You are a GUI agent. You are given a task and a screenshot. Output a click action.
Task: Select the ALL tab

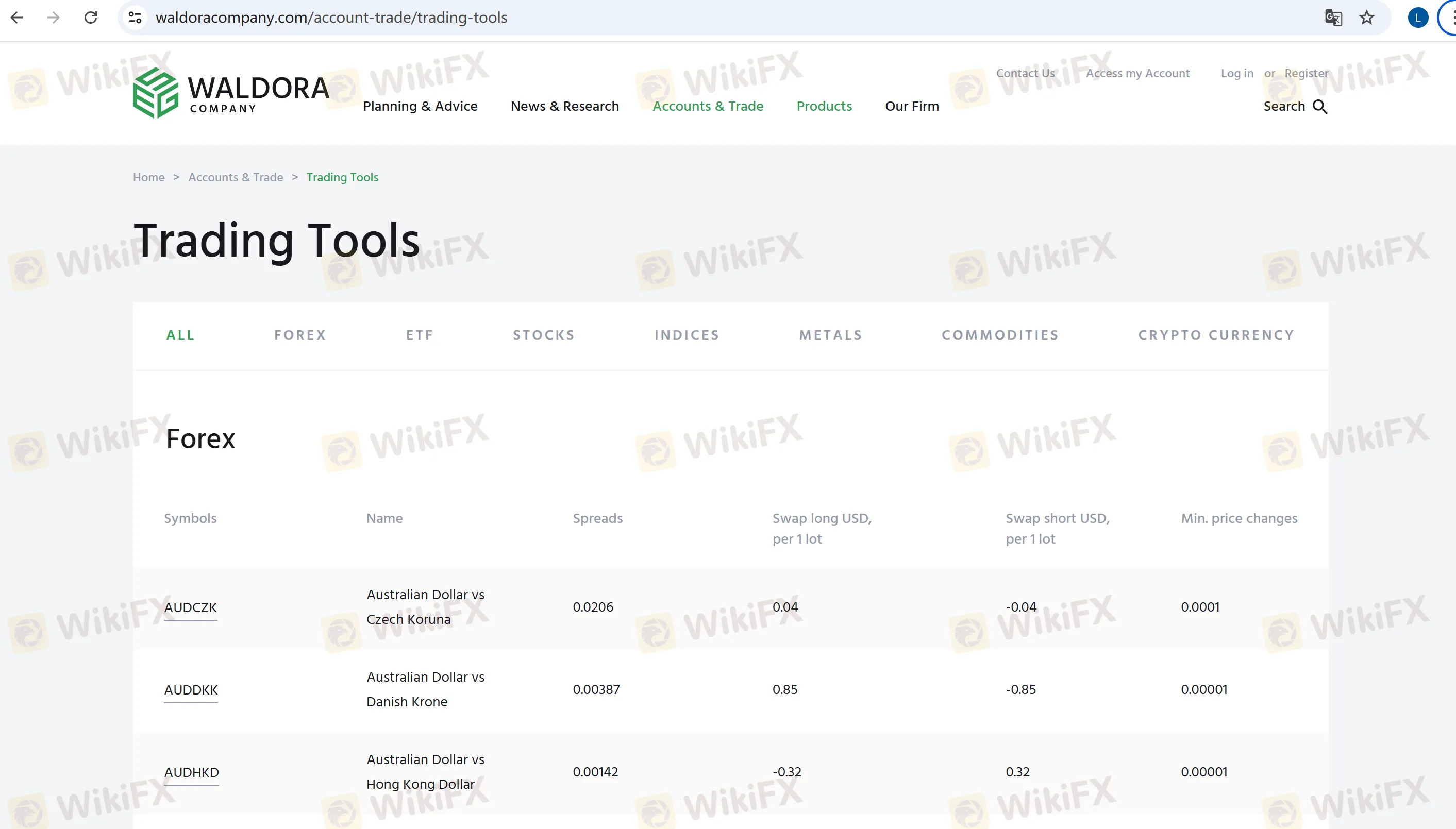(180, 335)
